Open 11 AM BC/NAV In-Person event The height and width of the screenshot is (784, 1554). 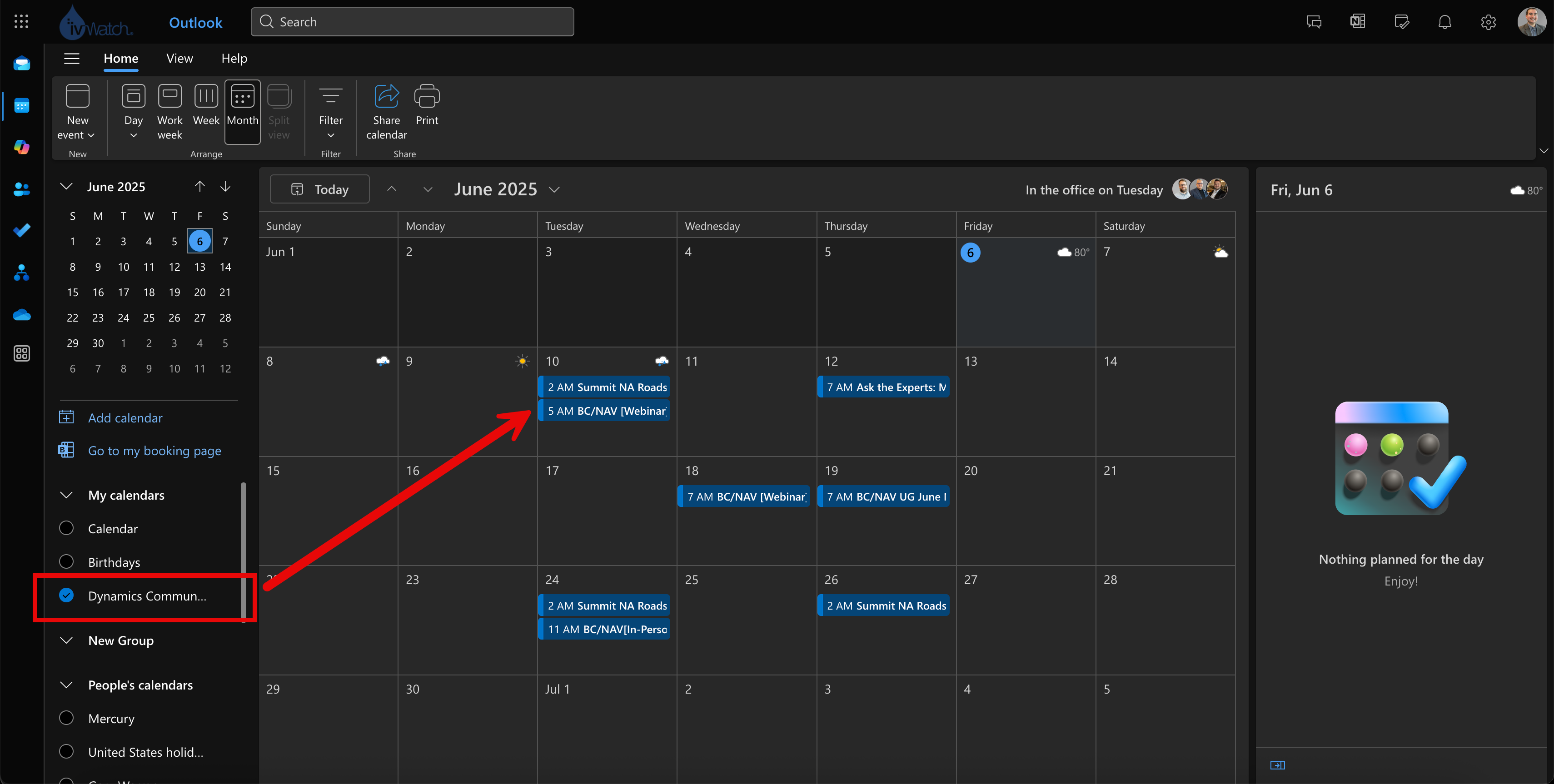pyautogui.click(x=604, y=629)
